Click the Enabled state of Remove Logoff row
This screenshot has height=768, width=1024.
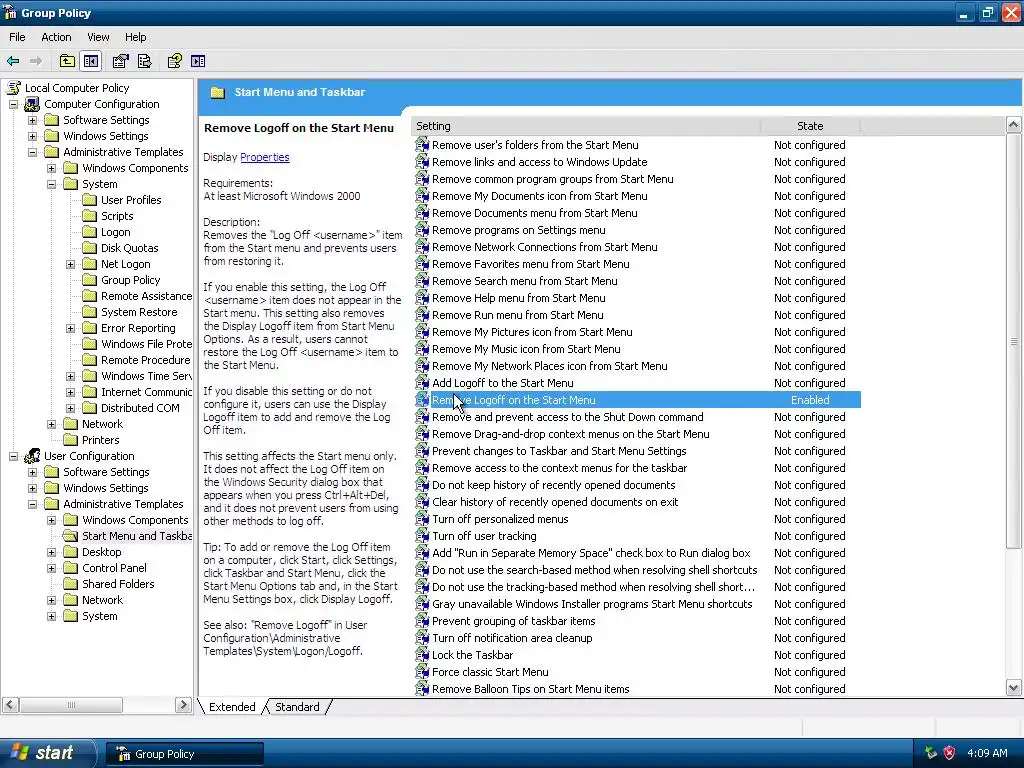(810, 400)
